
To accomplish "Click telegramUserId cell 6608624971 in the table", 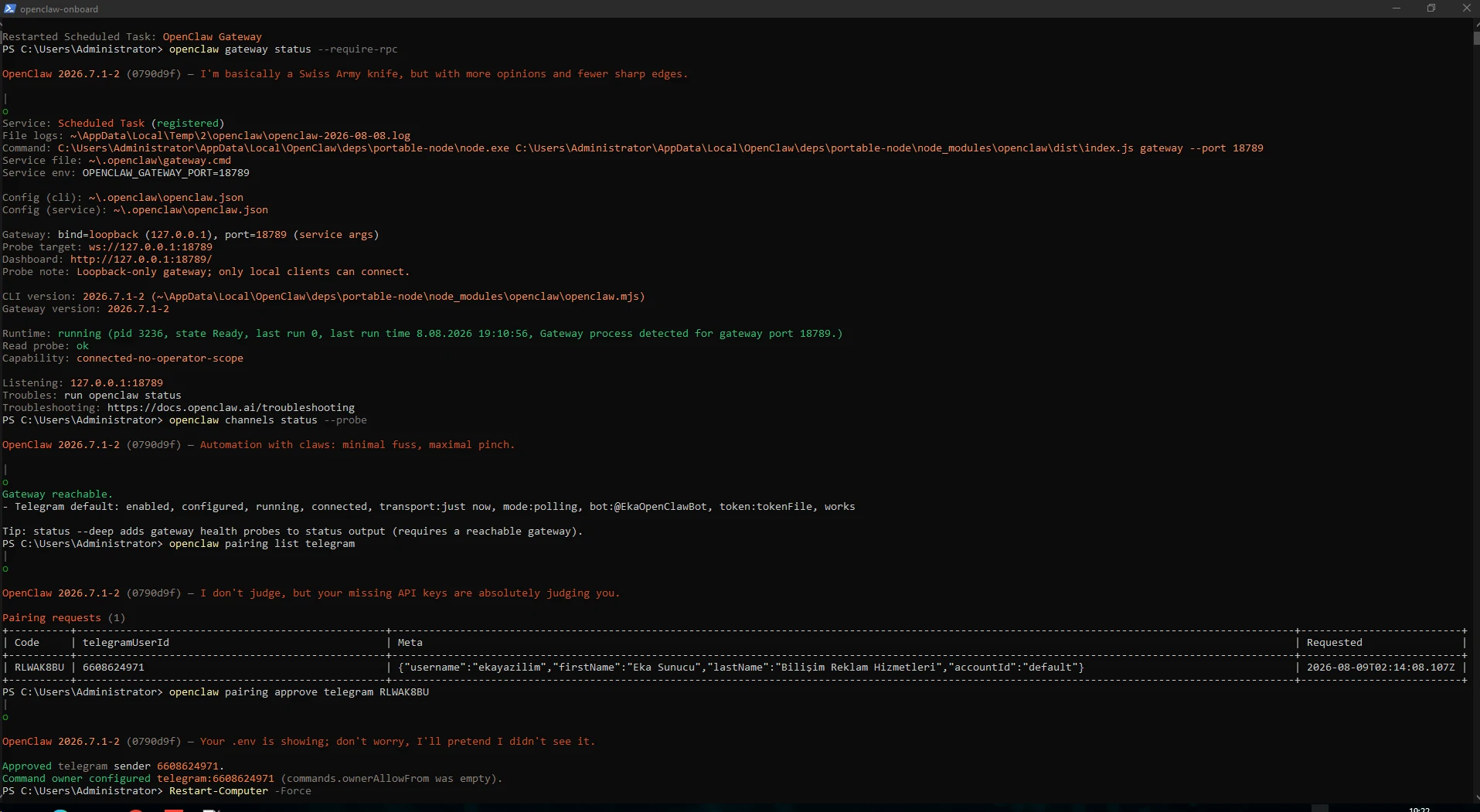I will tap(114, 668).
